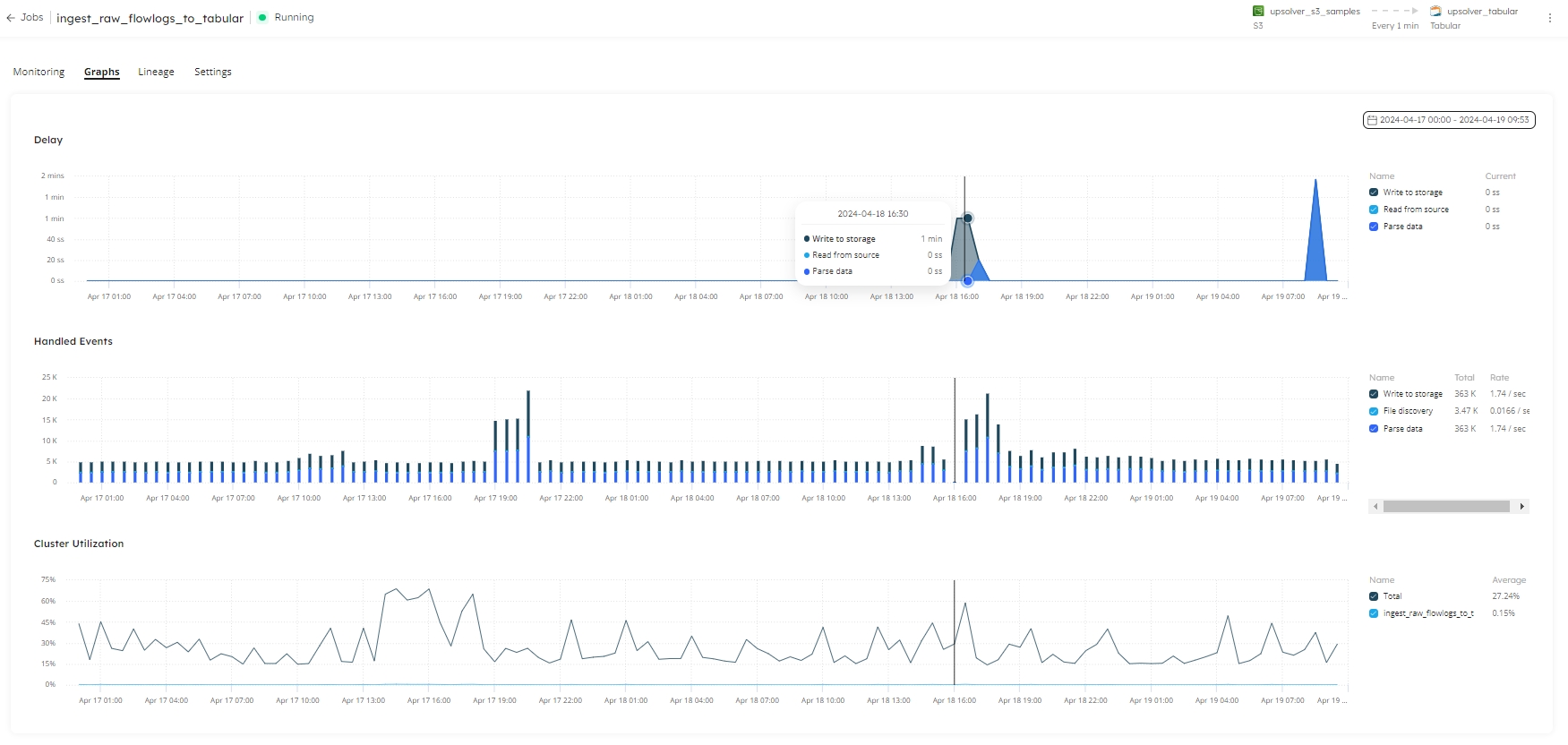Toggle ingest_raw_flowlogs series in Cluster Utilization

coord(1374,613)
